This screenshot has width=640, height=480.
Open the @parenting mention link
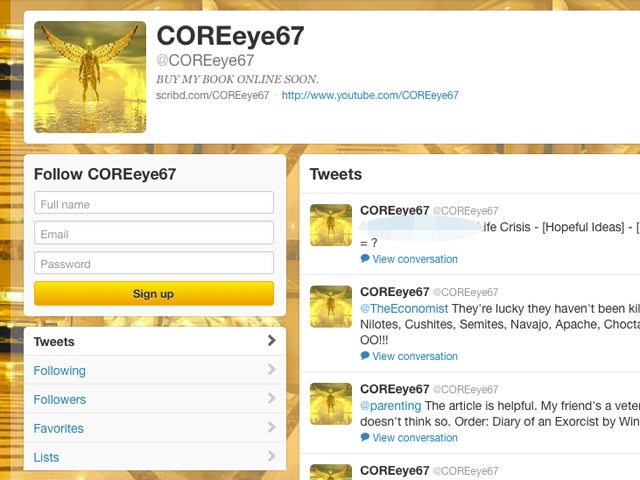[391, 406]
